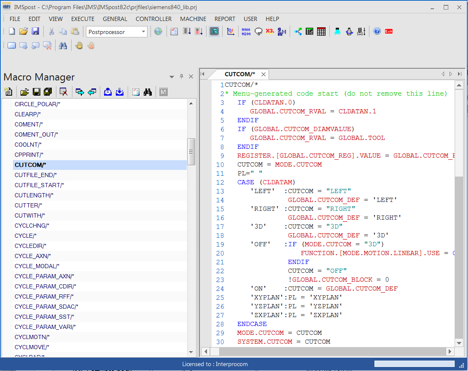Click the dark table grid icon
This screenshot has width=468, height=371.
321,31
